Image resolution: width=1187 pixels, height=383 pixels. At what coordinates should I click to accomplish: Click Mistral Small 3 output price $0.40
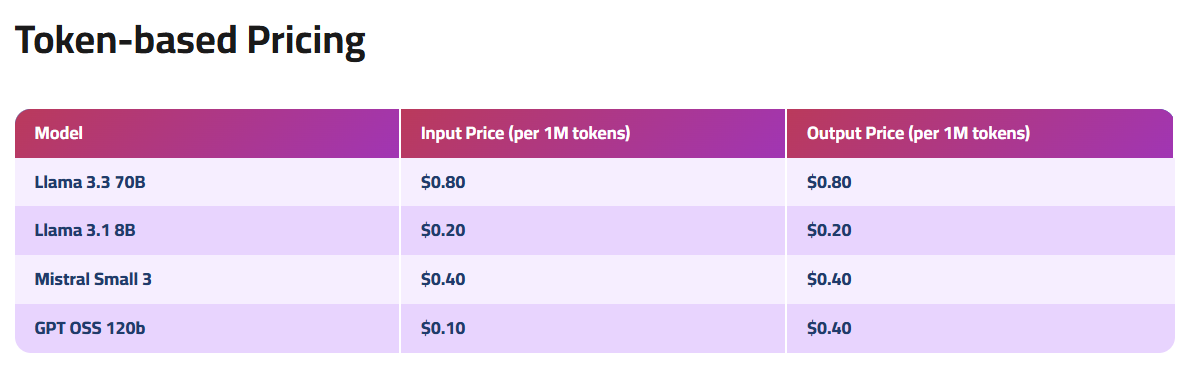(x=829, y=279)
